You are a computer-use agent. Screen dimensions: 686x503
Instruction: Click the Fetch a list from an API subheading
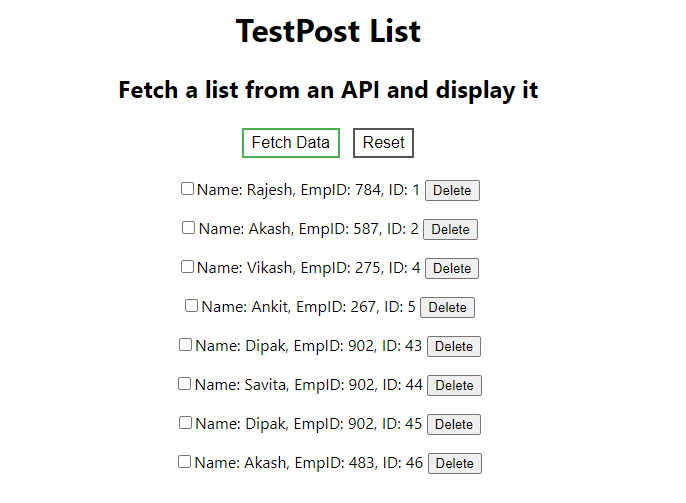tap(328, 90)
